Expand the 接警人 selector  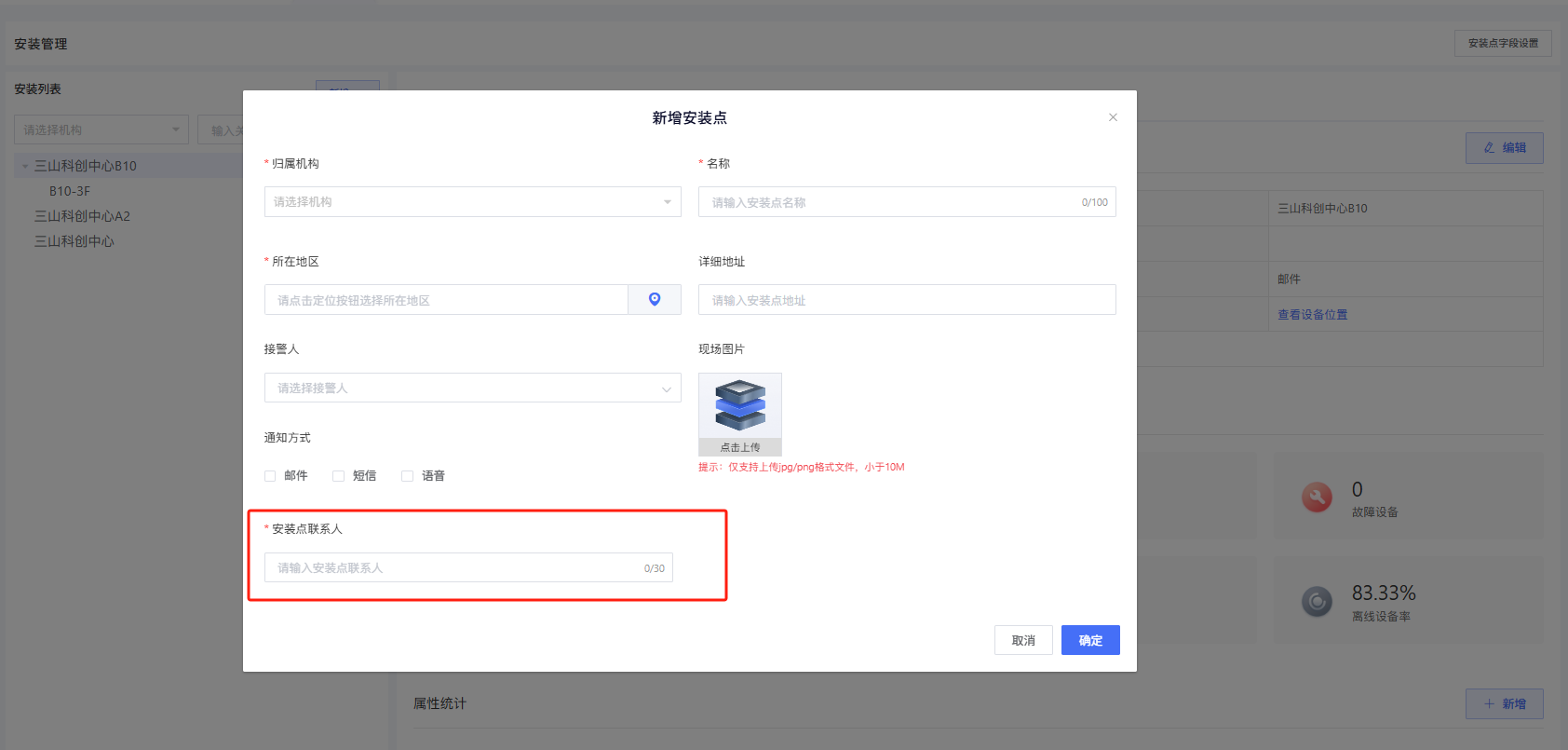472,389
